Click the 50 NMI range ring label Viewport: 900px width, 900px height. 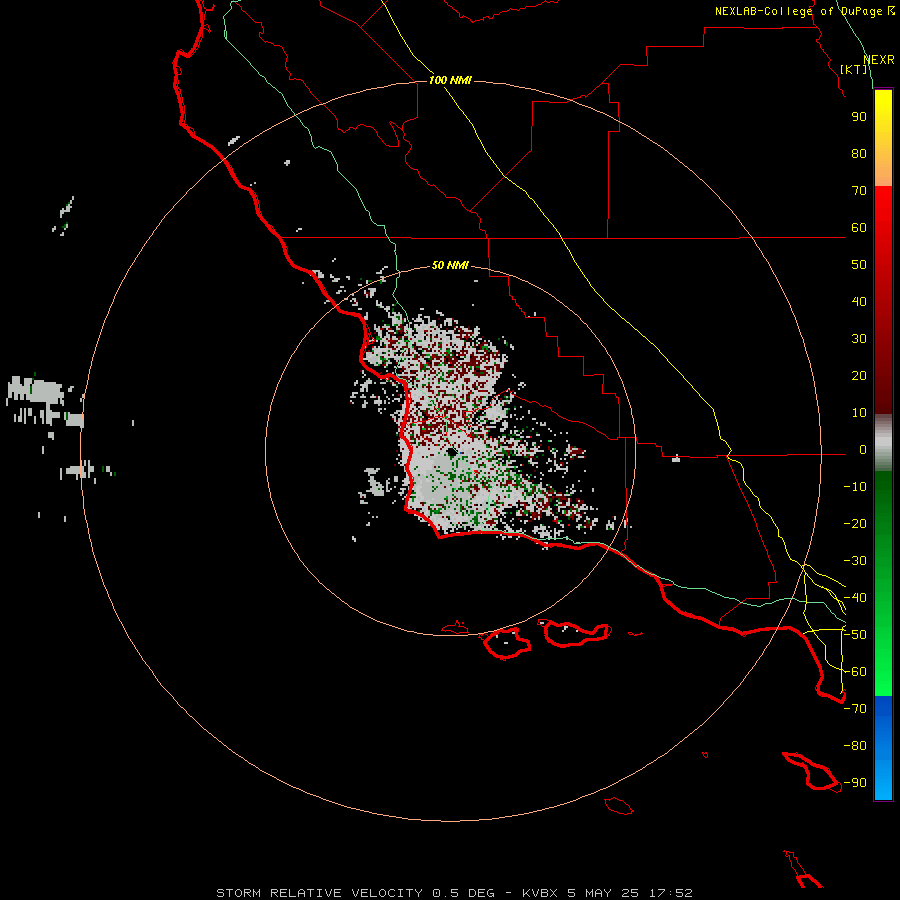coord(450,265)
